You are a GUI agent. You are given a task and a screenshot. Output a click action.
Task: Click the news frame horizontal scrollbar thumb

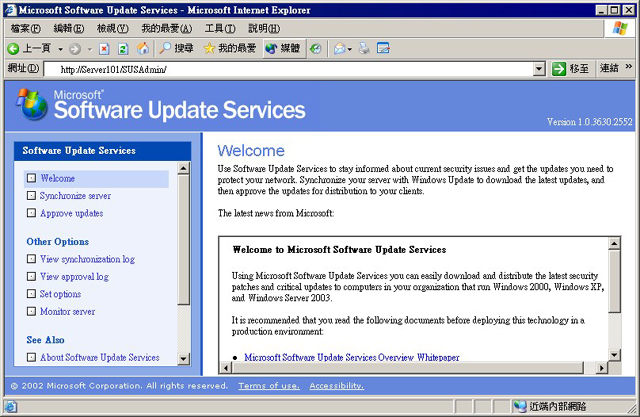(408, 368)
